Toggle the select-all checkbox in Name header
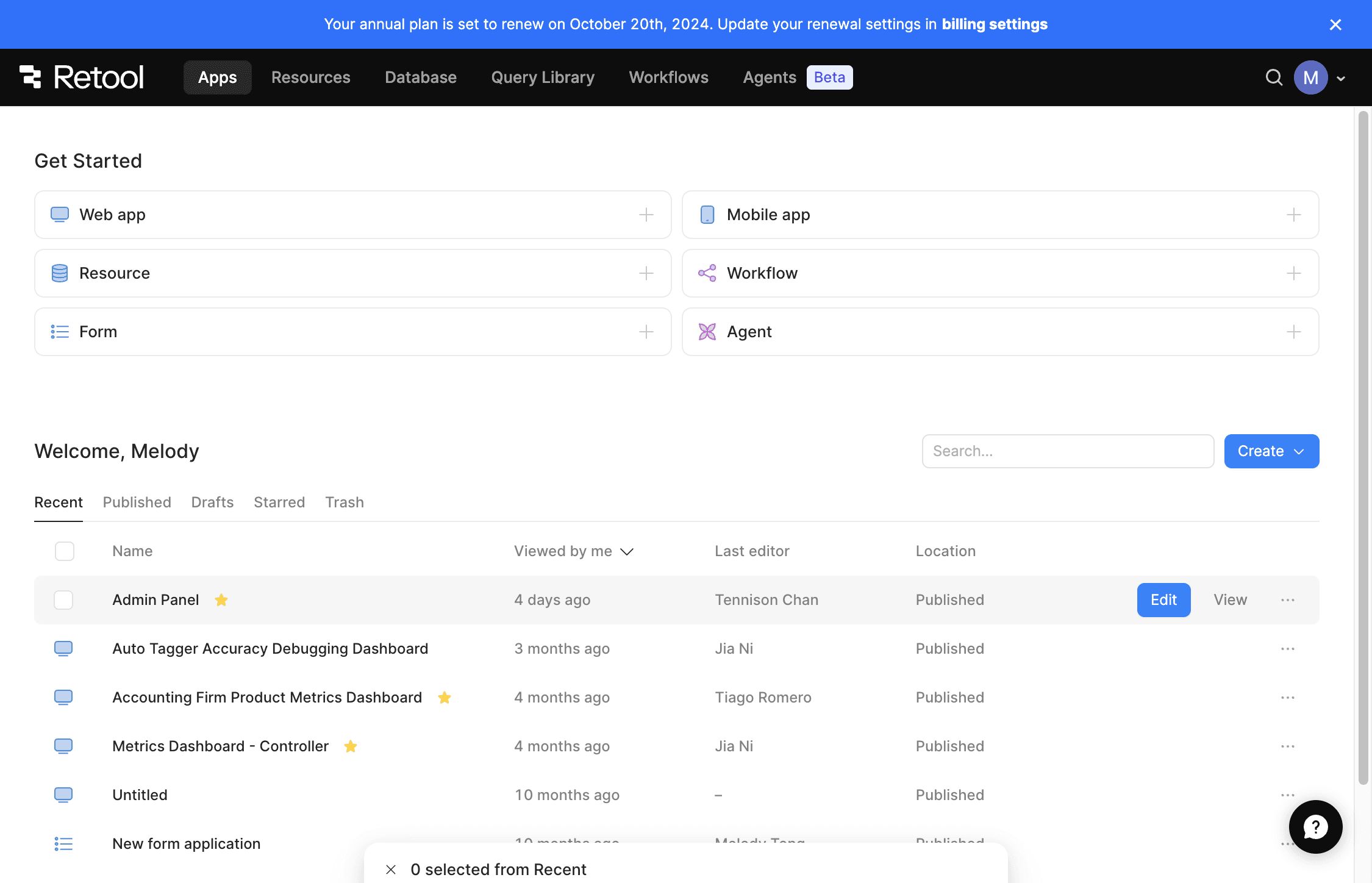This screenshot has width=1372, height=883. click(x=64, y=551)
